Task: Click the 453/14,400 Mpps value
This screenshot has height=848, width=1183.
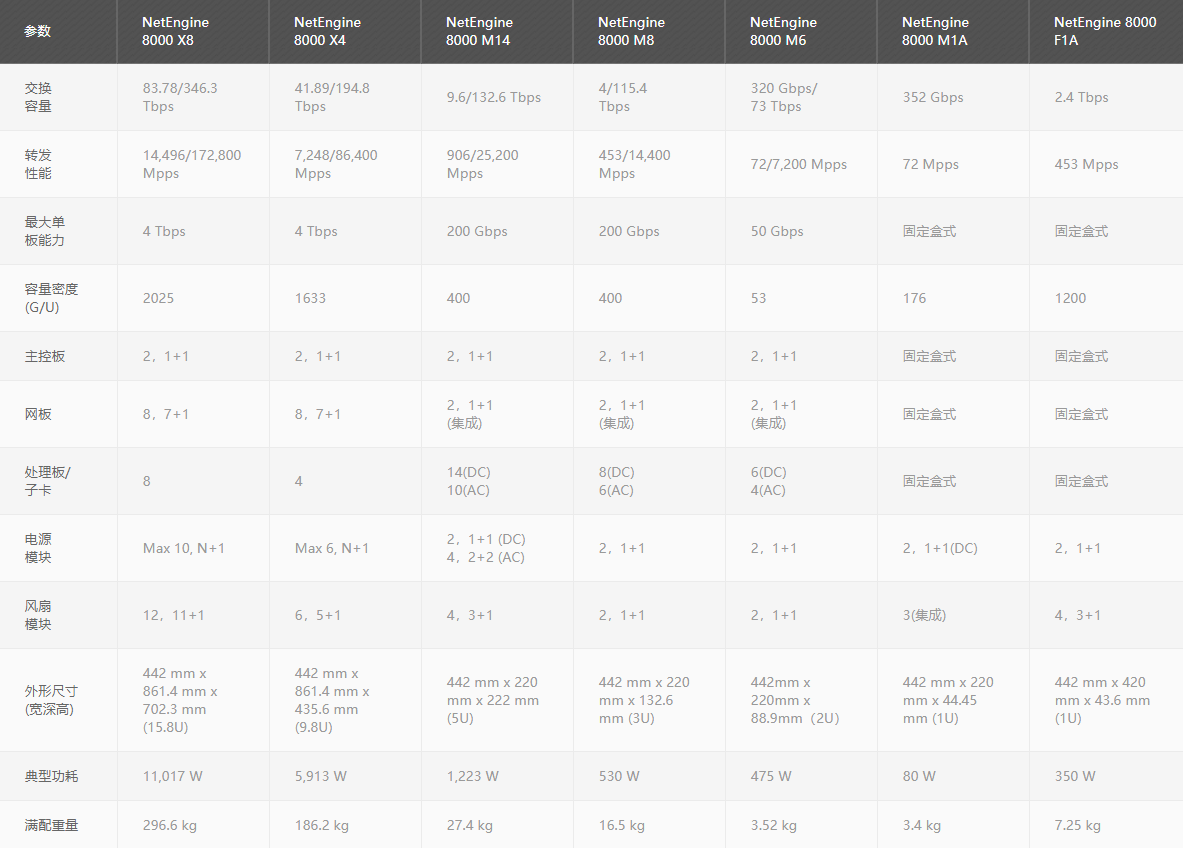Action: click(635, 164)
